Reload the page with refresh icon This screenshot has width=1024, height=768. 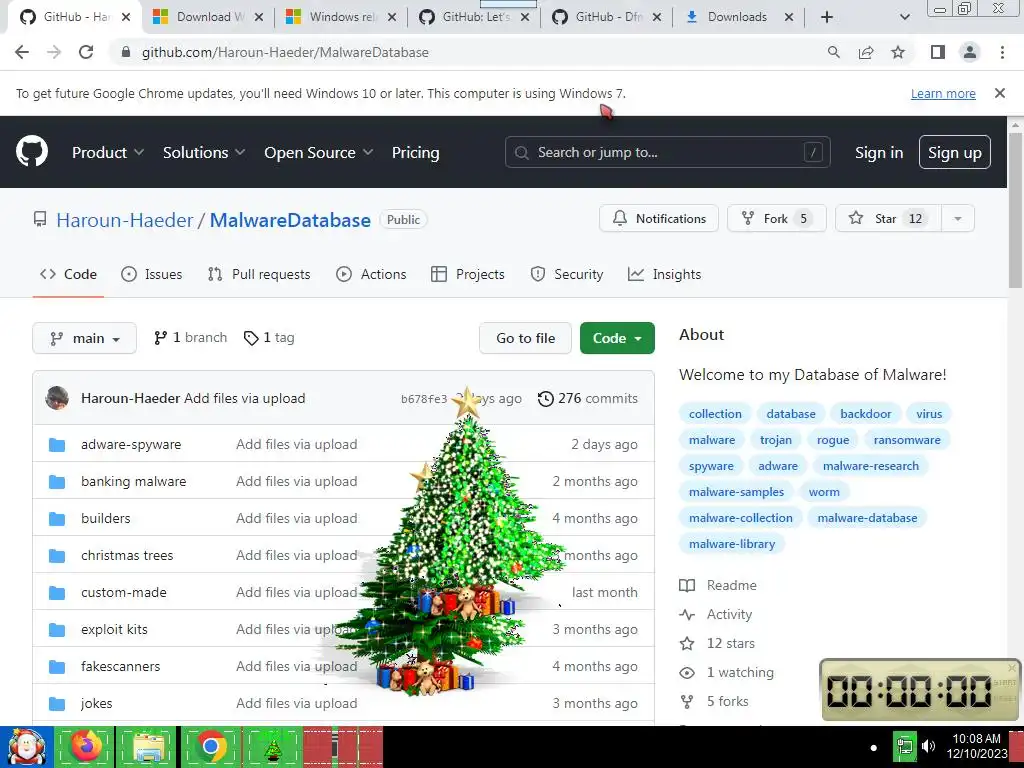[86, 52]
